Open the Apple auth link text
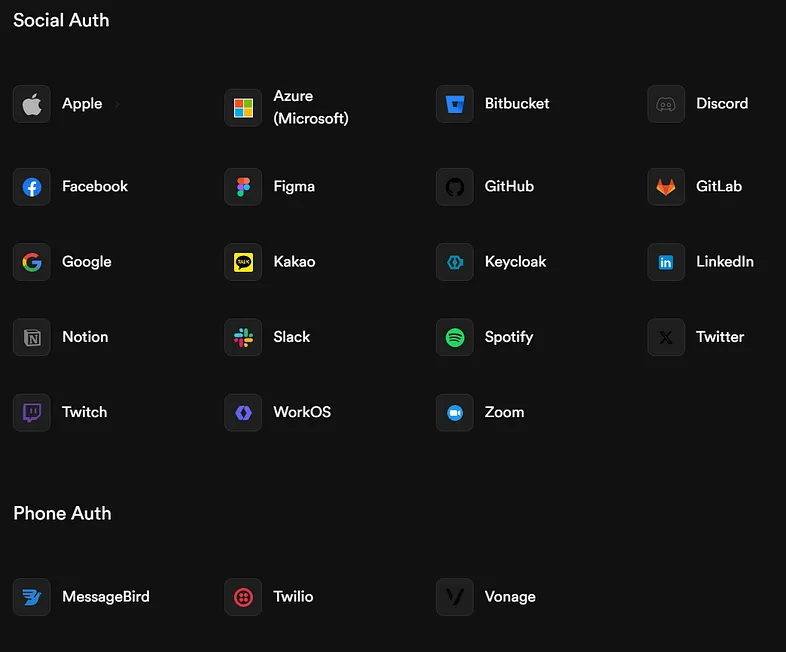 pyautogui.click(x=82, y=104)
